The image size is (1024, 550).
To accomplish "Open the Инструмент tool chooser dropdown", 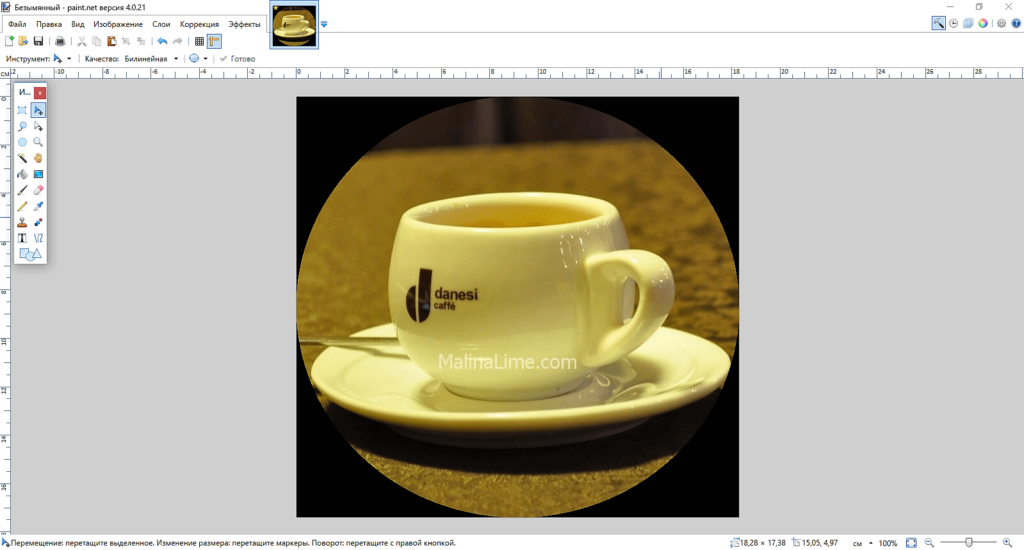I will 62,59.
